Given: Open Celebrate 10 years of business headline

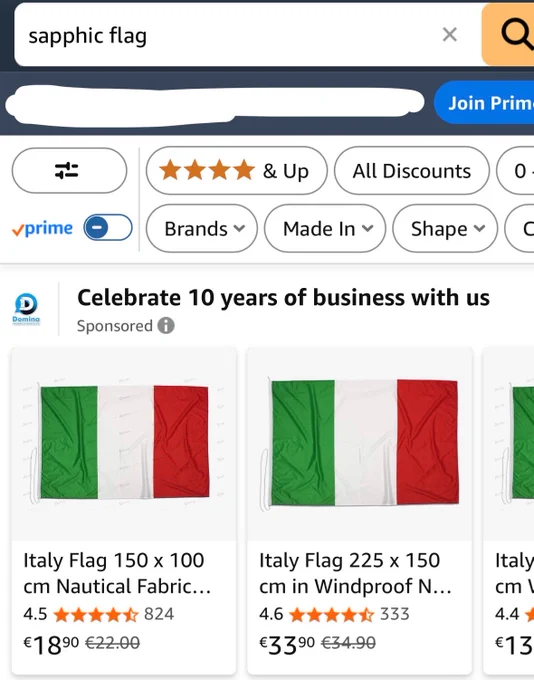Looking at the screenshot, I should tap(283, 298).
